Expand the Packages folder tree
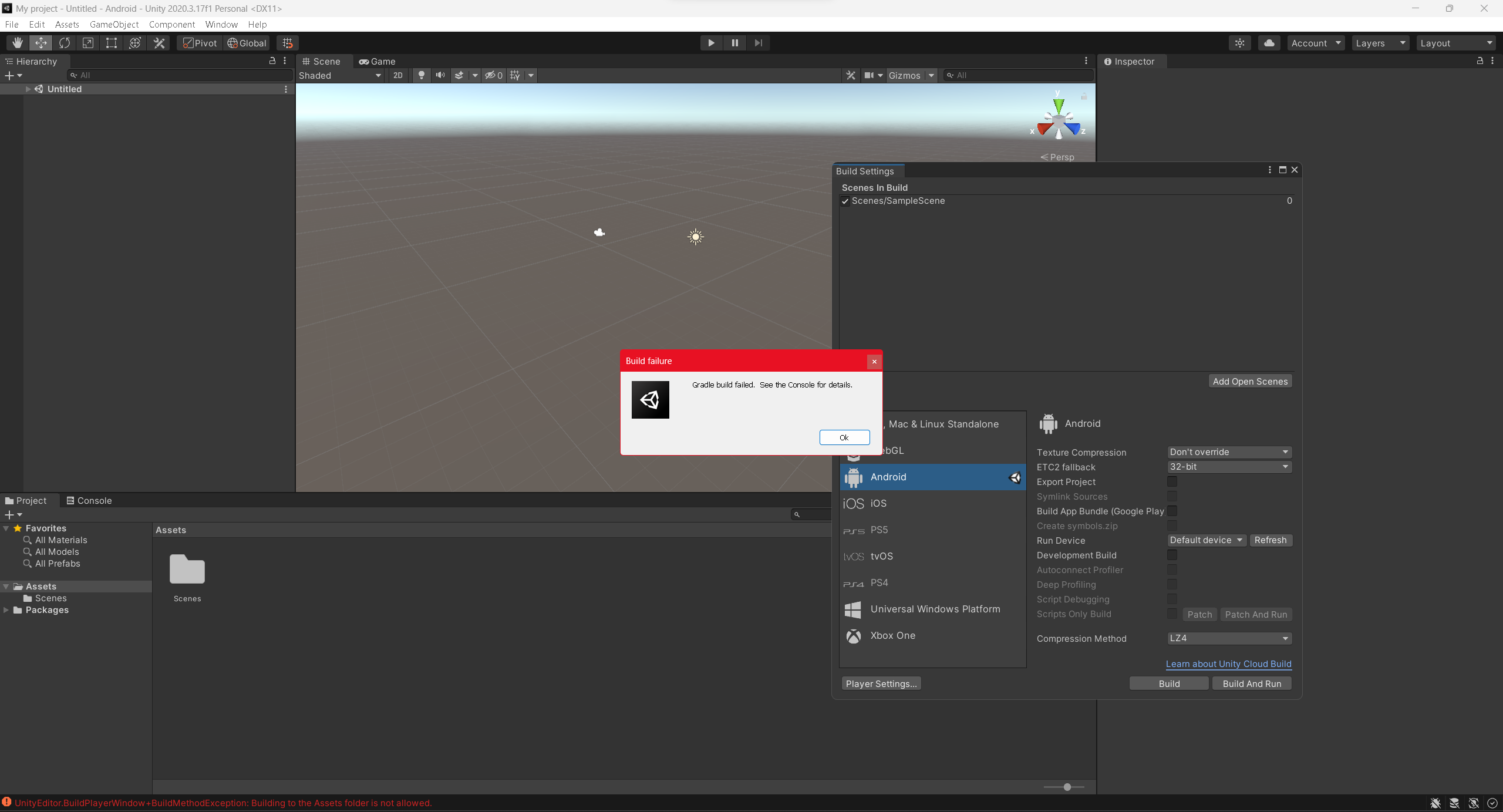This screenshot has width=1503, height=812. point(6,610)
